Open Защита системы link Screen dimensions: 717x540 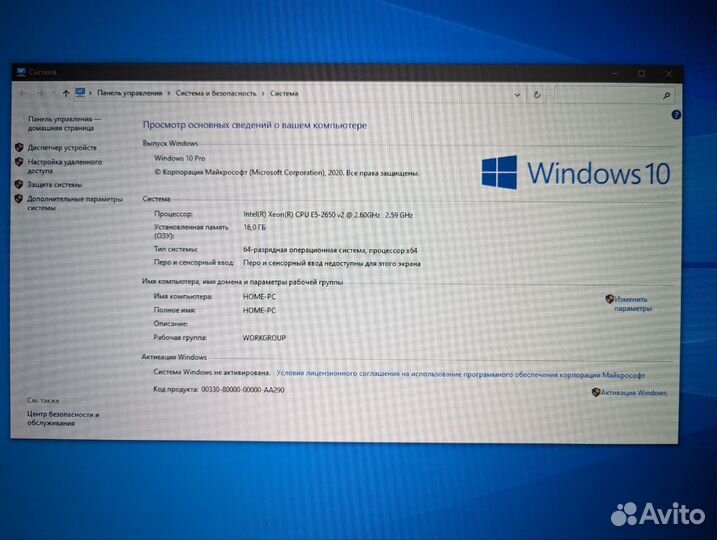point(54,184)
